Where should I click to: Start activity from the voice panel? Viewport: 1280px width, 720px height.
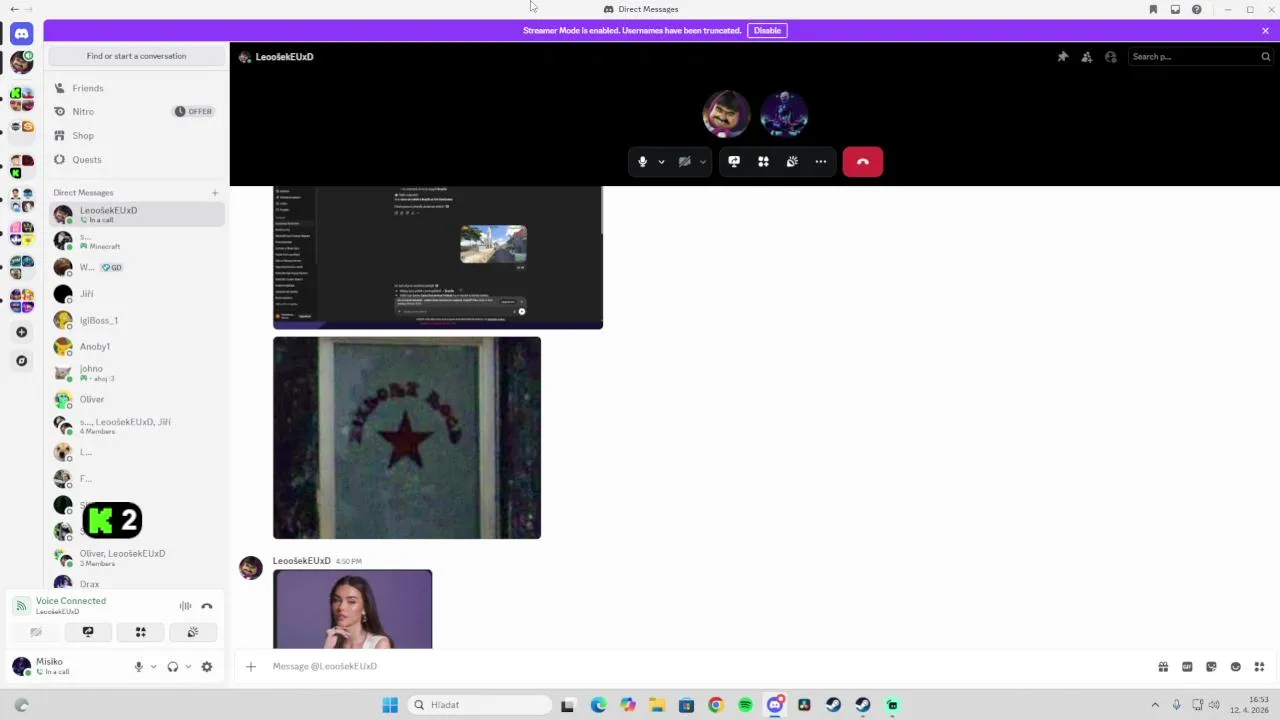(x=140, y=632)
